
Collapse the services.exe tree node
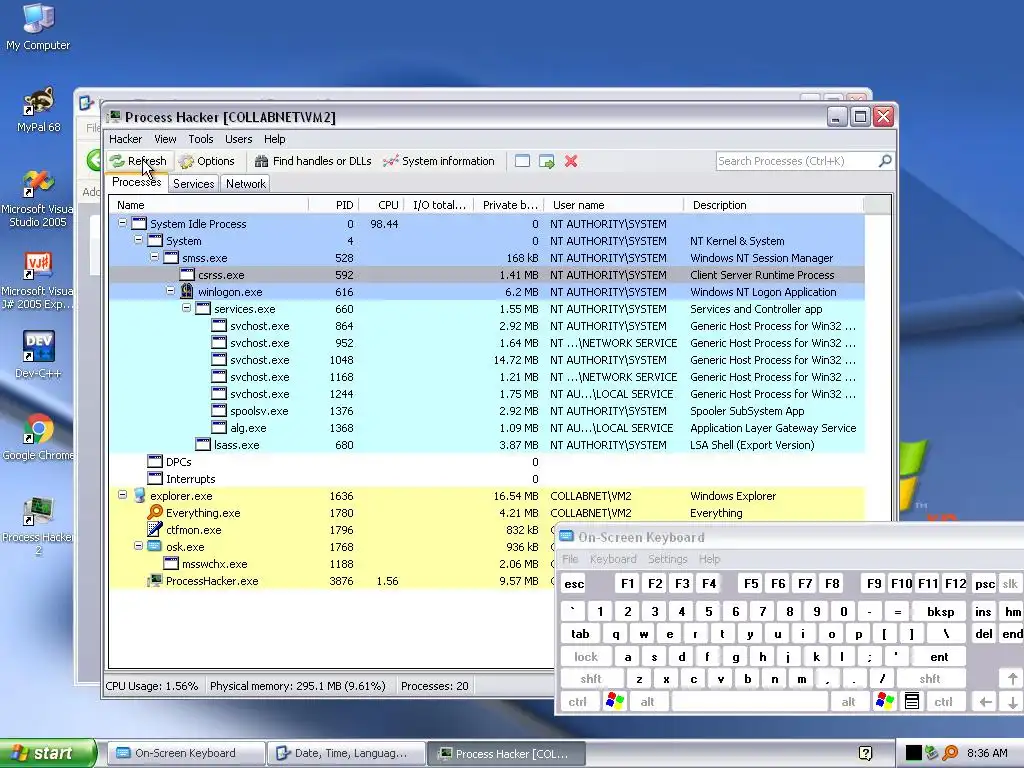point(187,308)
